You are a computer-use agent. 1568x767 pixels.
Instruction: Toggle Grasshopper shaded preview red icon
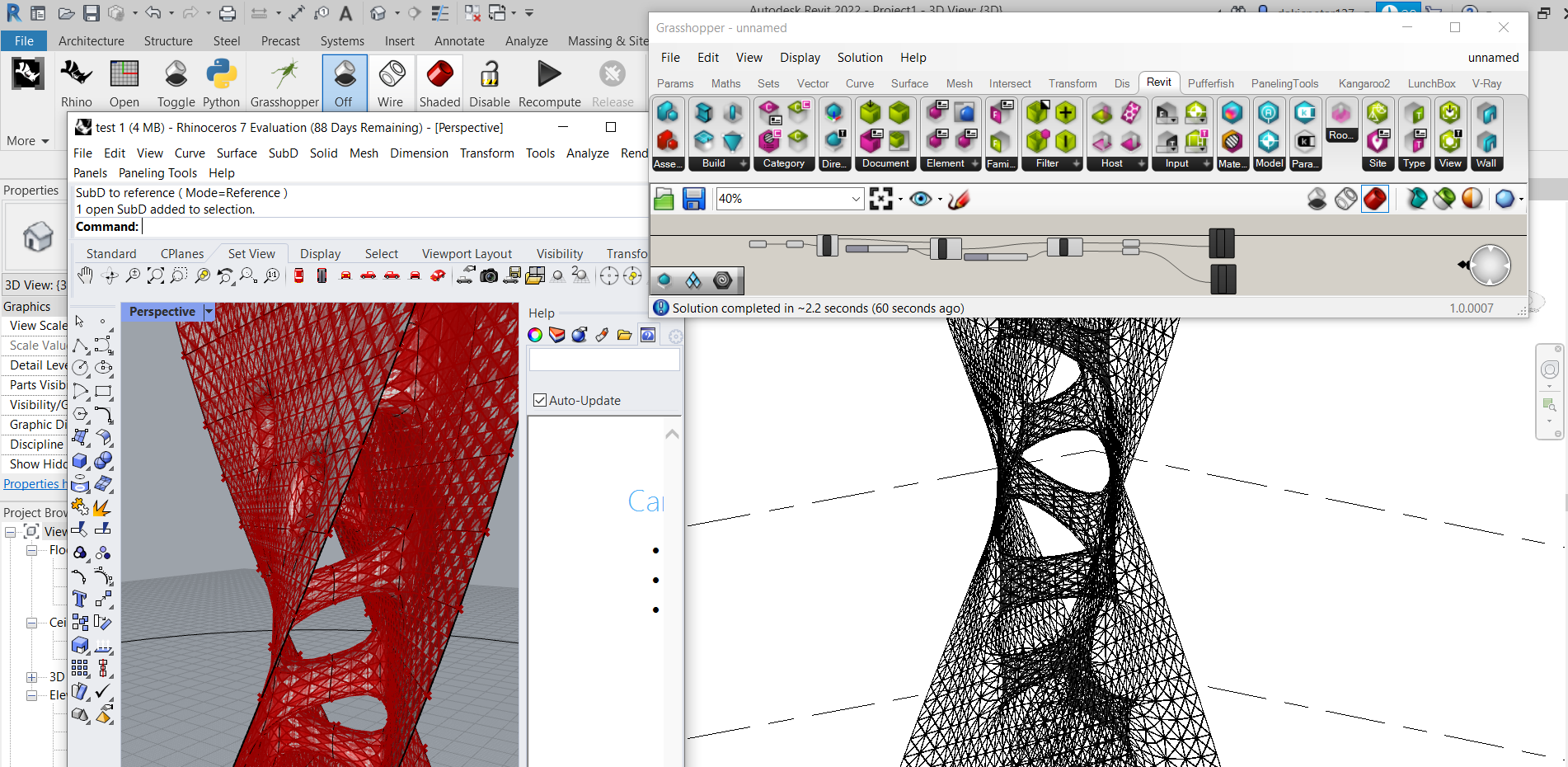pos(1375,199)
